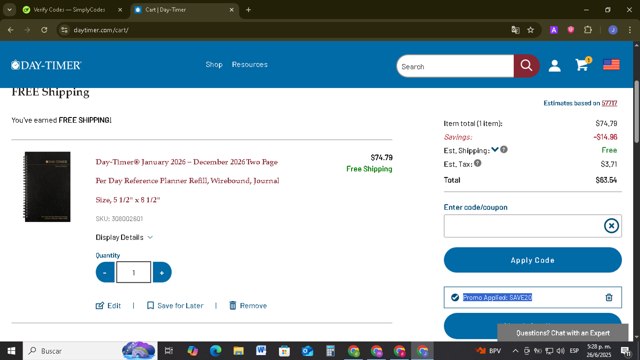Image resolution: width=640 pixels, height=360 pixels.
Task: Open Questions? Chat with an Expert
Action: [x=562, y=333]
